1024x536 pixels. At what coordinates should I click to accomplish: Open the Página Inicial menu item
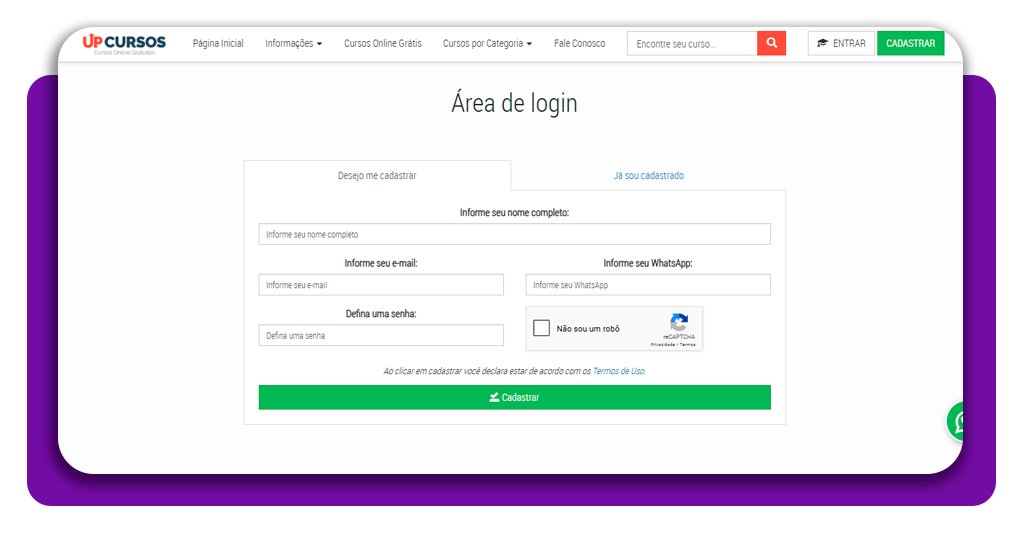point(218,44)
